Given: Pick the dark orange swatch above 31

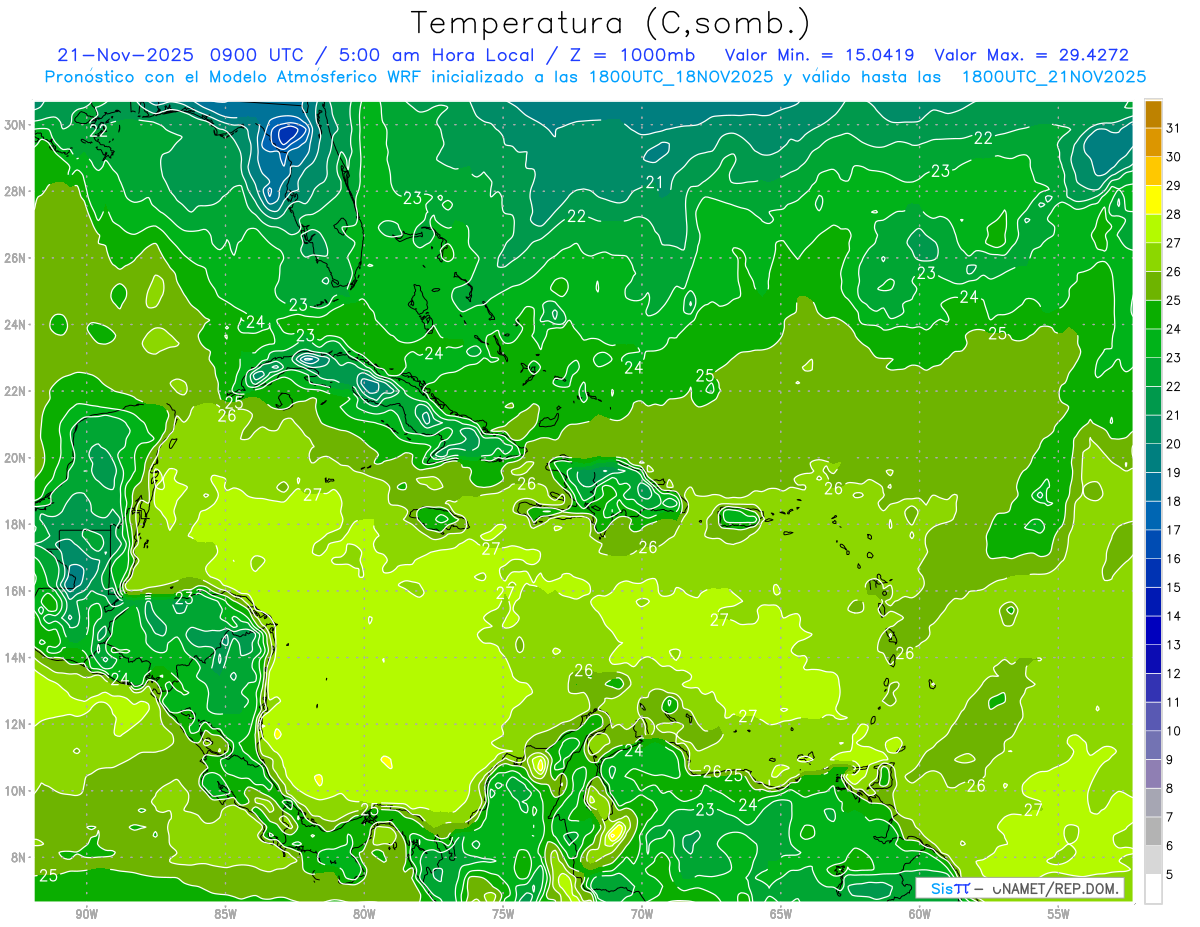Looking at the screenshot, I should [x=1153, y=114].
